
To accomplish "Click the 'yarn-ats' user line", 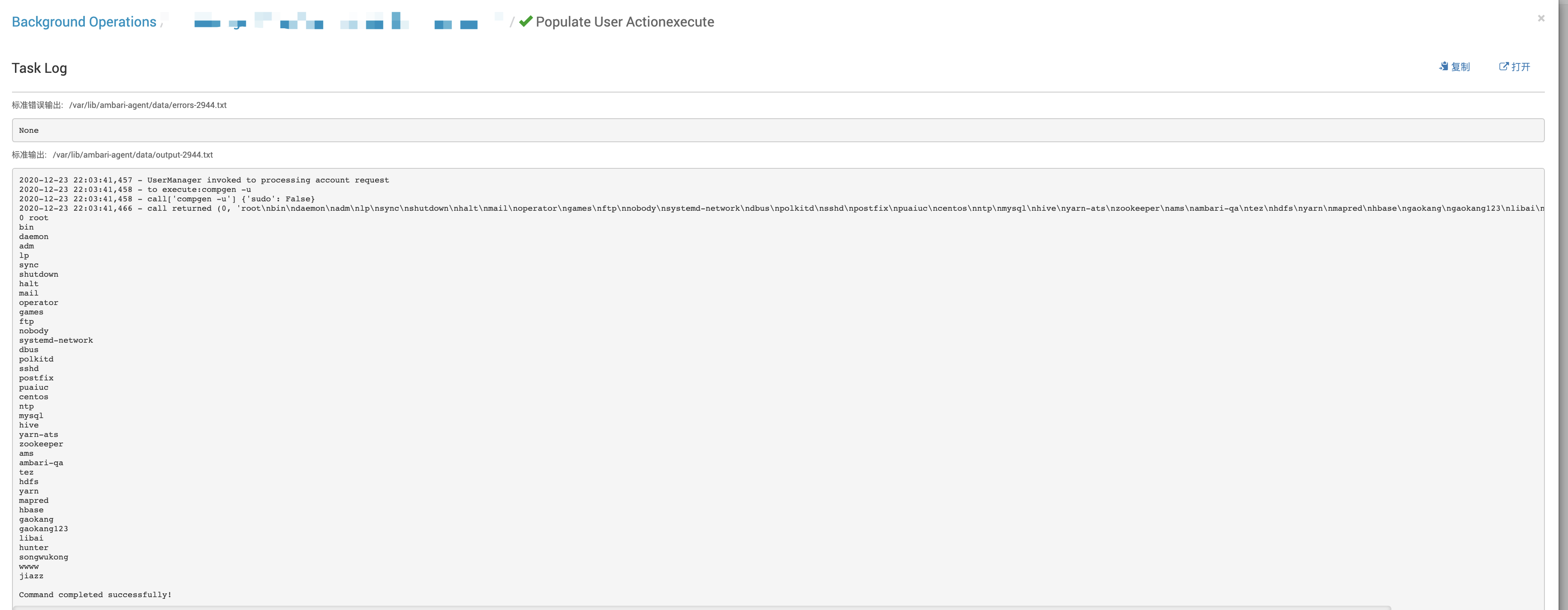I will pyautogui.click(x=38, y=434).
